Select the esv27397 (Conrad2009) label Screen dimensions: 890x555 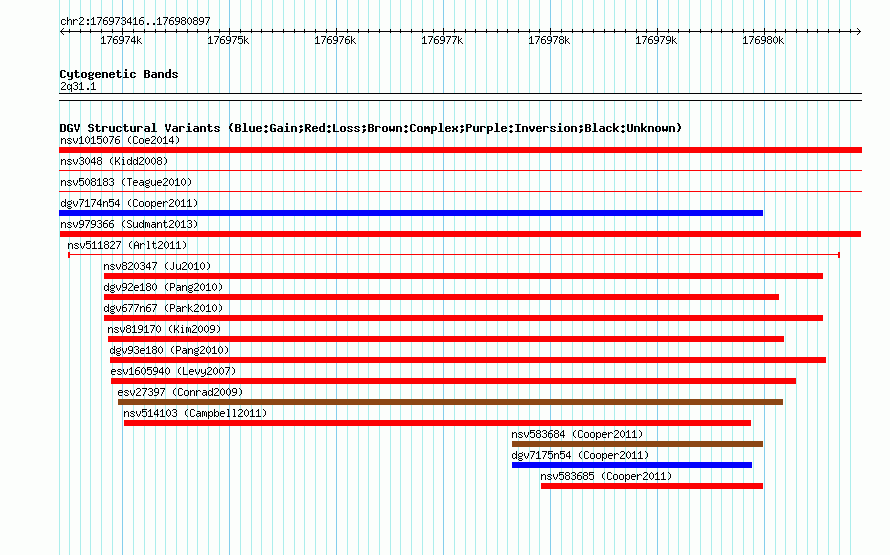(180, 392)
